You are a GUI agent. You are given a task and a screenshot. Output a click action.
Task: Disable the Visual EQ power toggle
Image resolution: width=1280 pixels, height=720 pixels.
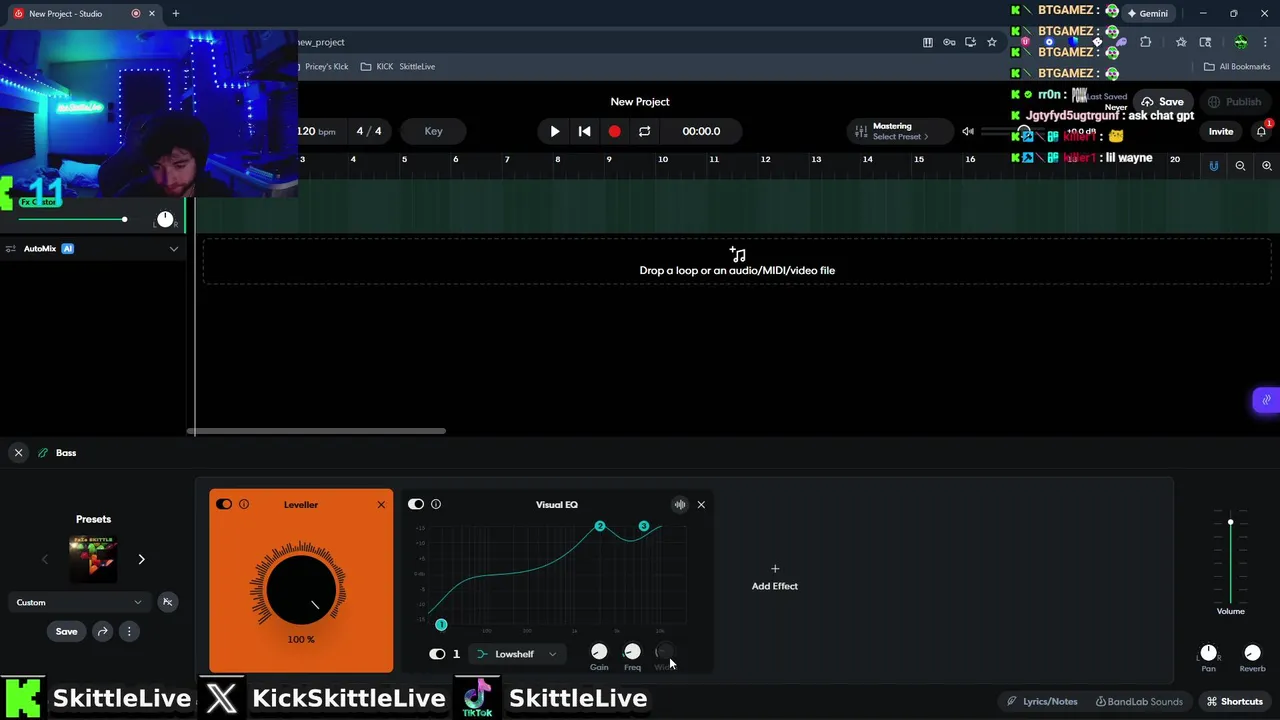(x=416, y=504)
